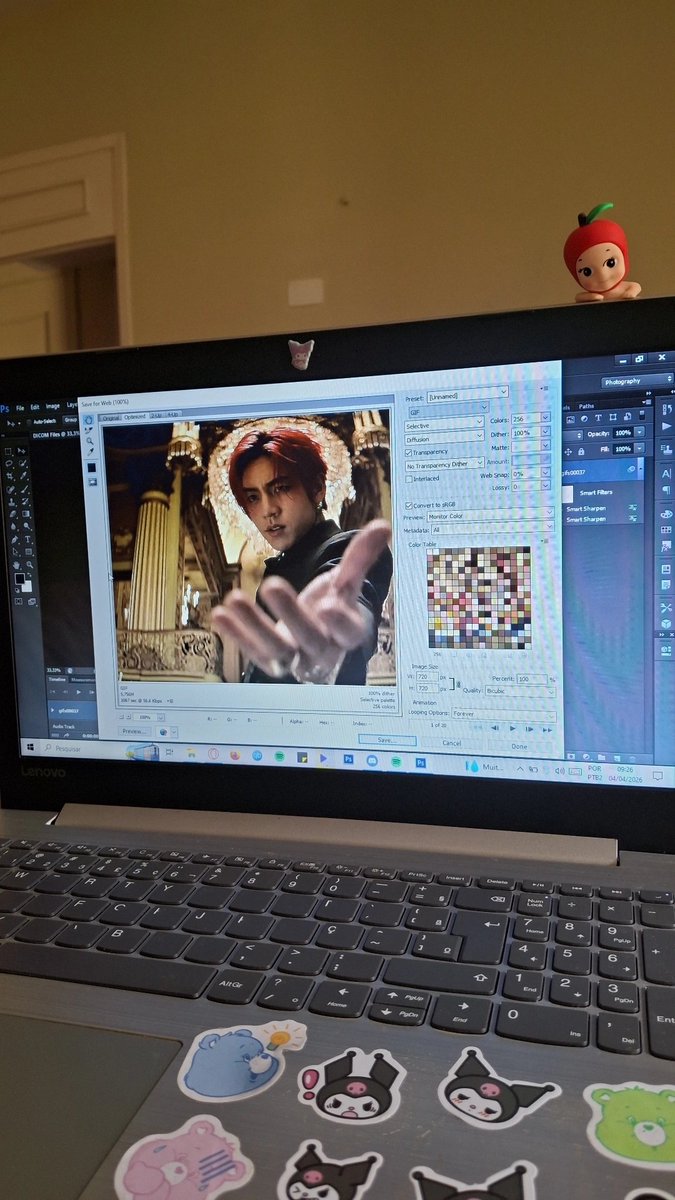
Task: Switch to the 4-Up tab
Action: [x=172, y=413]
